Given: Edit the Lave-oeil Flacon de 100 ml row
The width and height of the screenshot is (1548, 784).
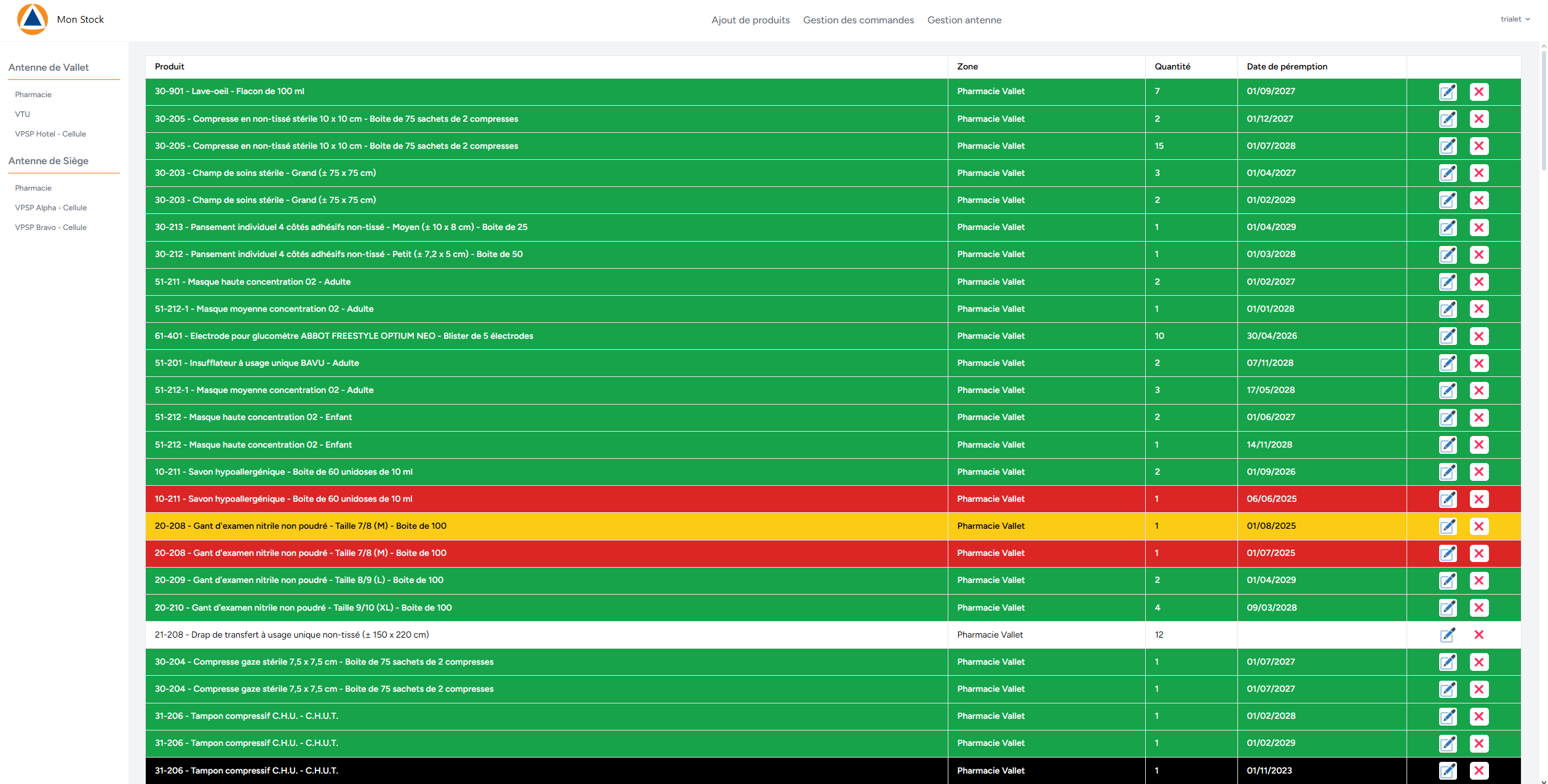Looking at the screenshot, I should pyautogui.click(x=1448, y=92).
